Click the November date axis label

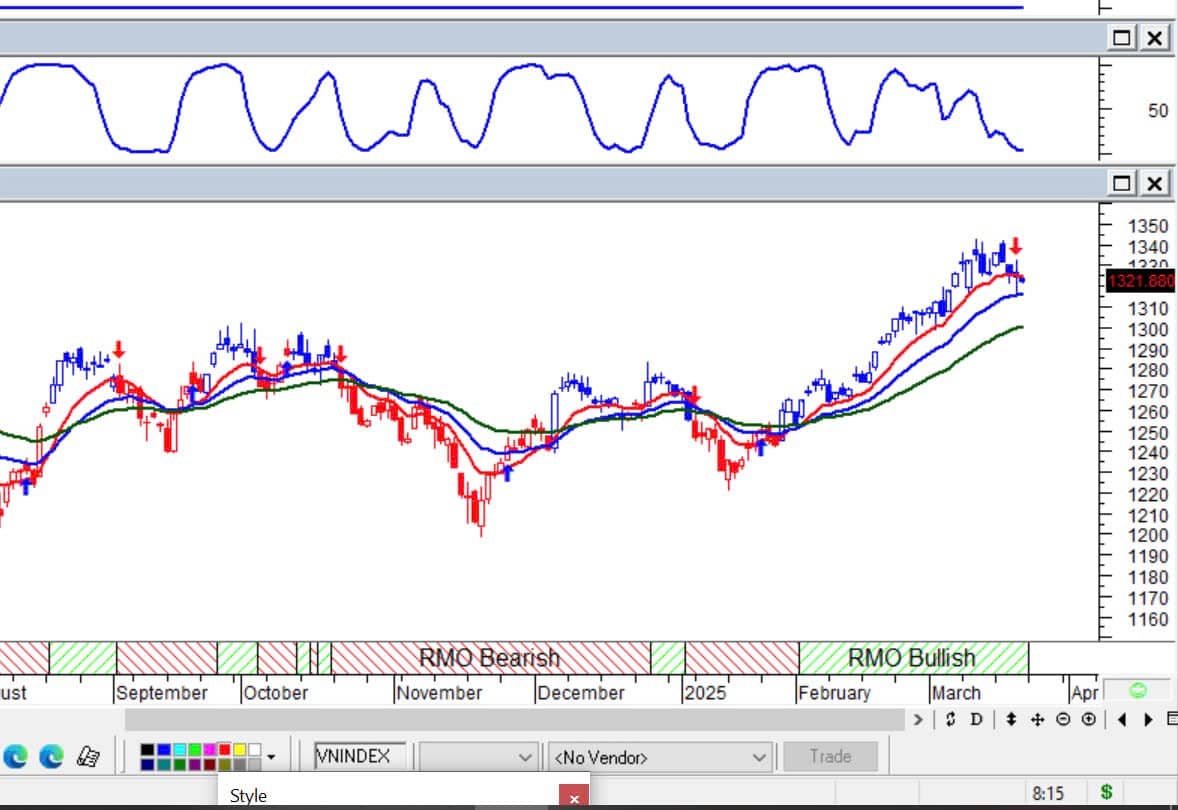point(439,693)
